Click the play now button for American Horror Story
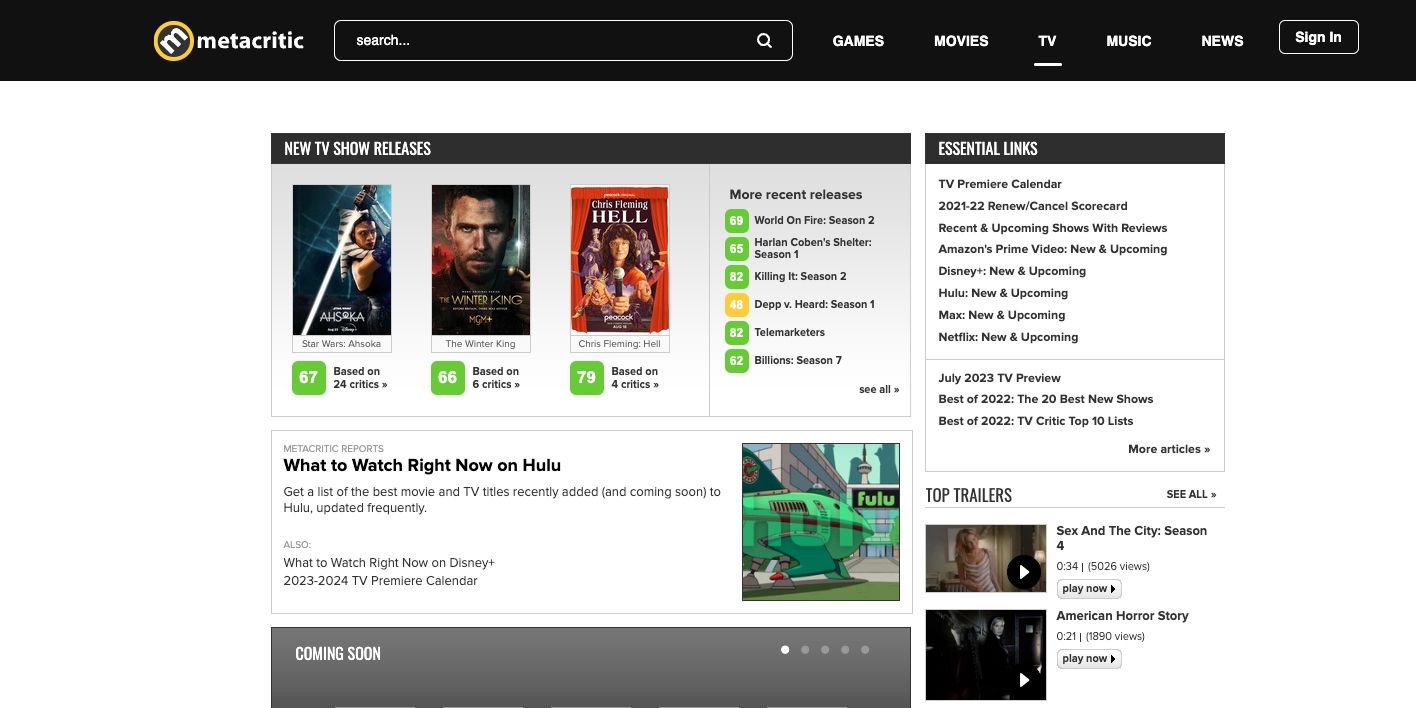Screen dimensions: 1416x708 1088,658
